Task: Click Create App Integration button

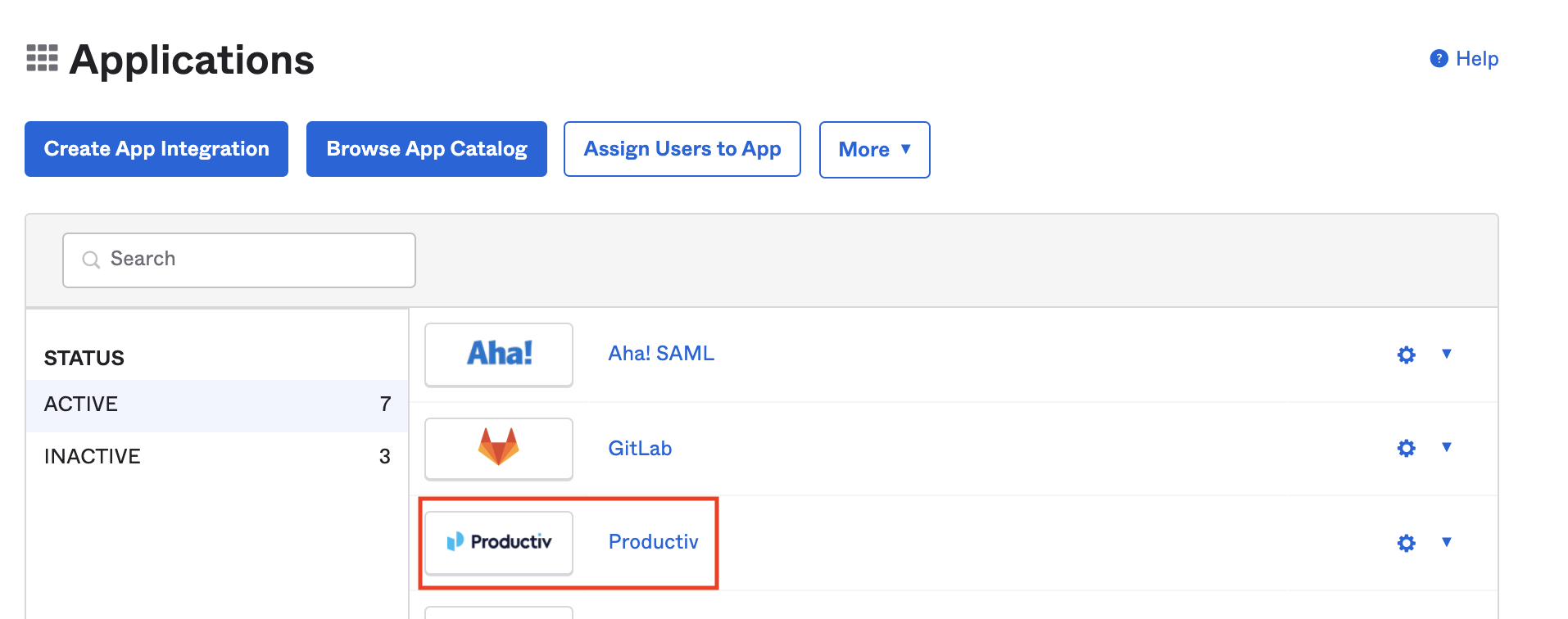Action: click(x=156, y=149)
